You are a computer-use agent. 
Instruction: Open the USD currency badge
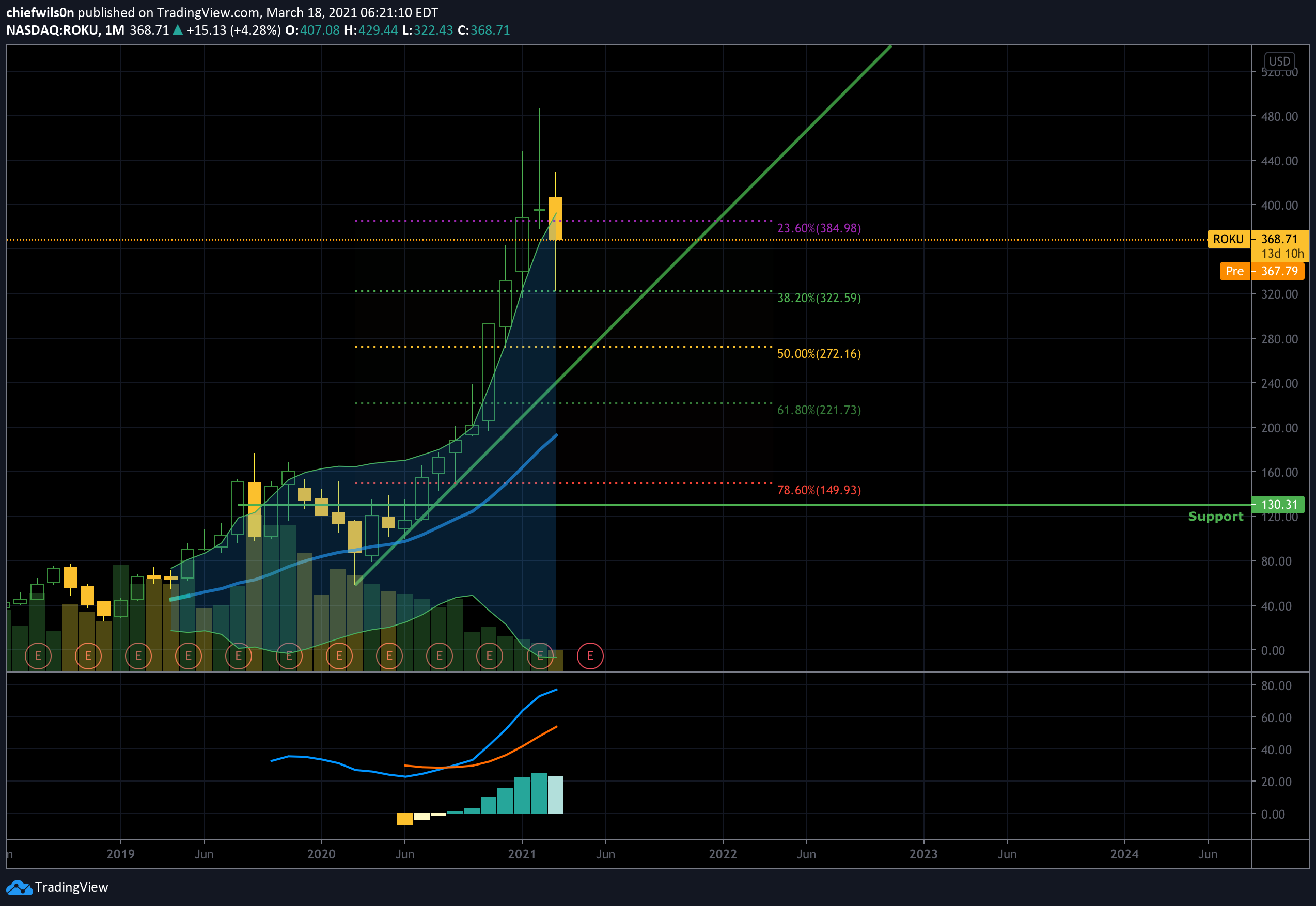(x=1279, y=61)
